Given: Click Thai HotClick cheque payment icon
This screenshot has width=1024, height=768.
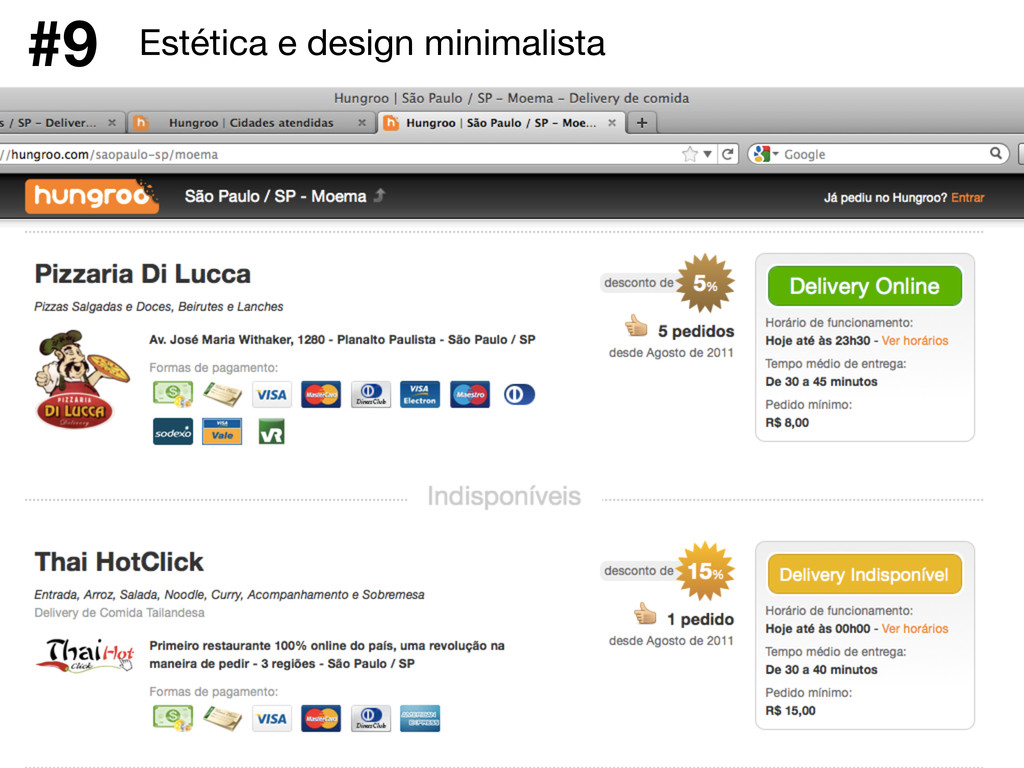Looking at the screenshot, I should coord(223,718).
